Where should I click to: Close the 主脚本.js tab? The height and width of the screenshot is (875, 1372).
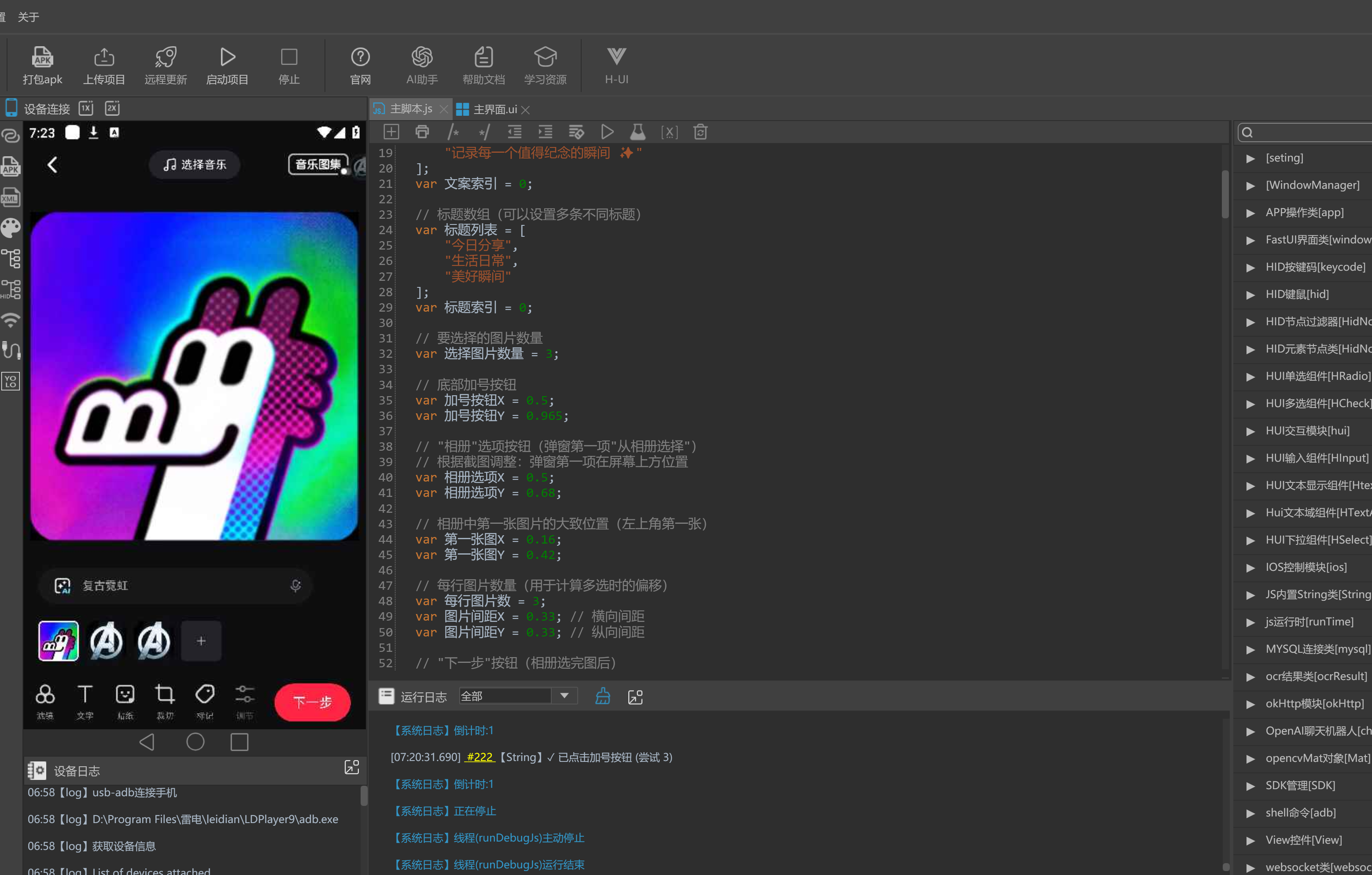(x=444, y=109)
